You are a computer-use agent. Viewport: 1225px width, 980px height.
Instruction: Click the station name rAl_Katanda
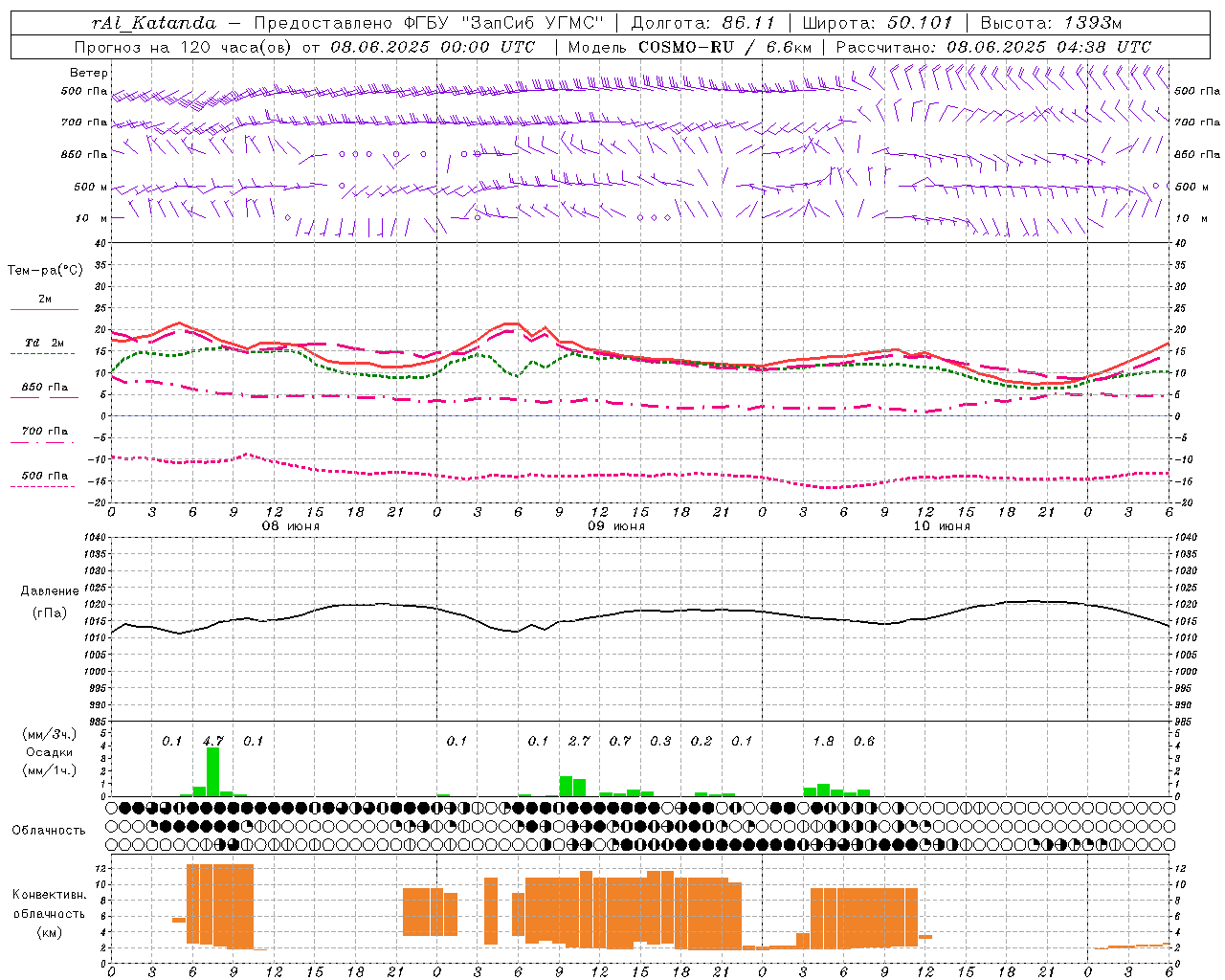pos(154,23)
